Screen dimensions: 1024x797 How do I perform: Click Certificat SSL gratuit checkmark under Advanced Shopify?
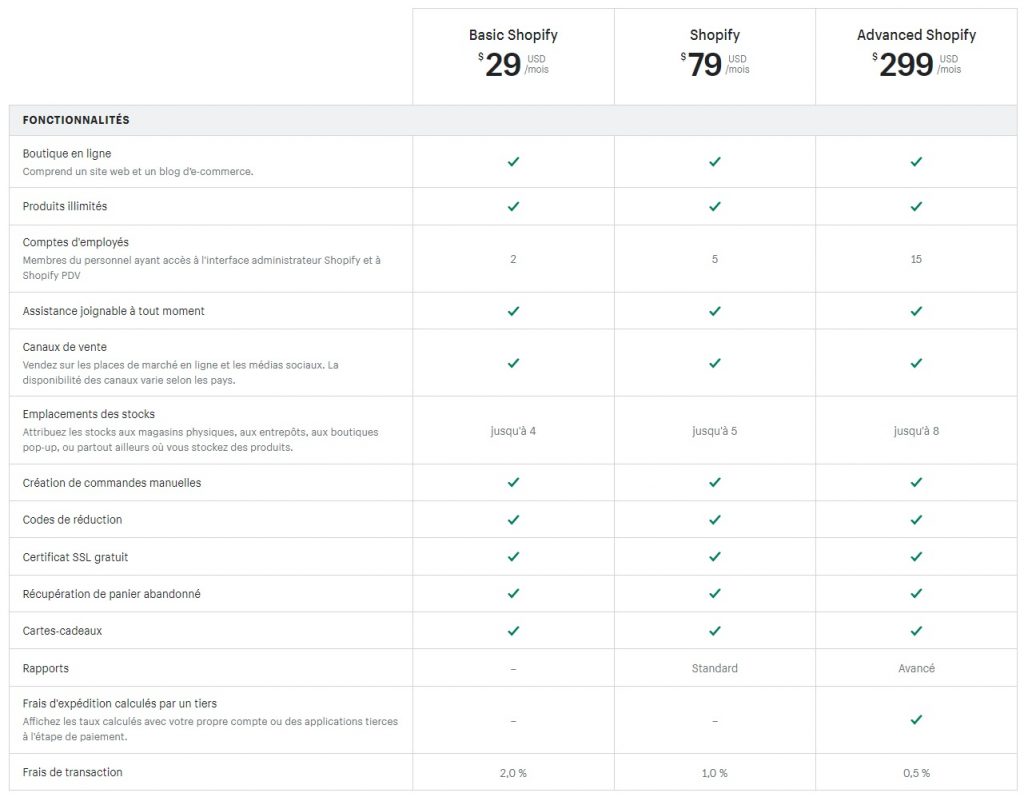tap(916, 557)
